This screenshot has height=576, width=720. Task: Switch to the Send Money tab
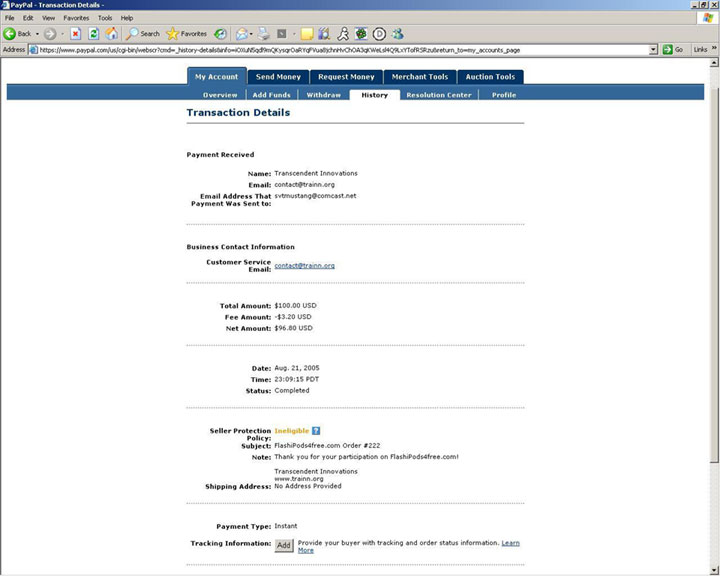(278, 77)
